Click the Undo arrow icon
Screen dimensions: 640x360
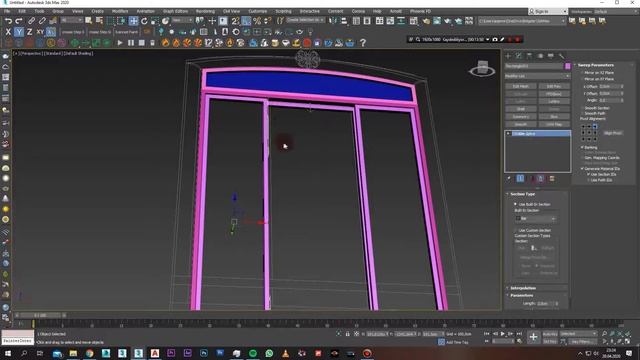8,20
